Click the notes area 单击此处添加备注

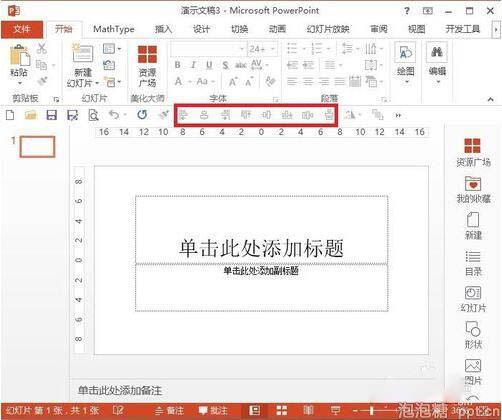coord(120,390)
